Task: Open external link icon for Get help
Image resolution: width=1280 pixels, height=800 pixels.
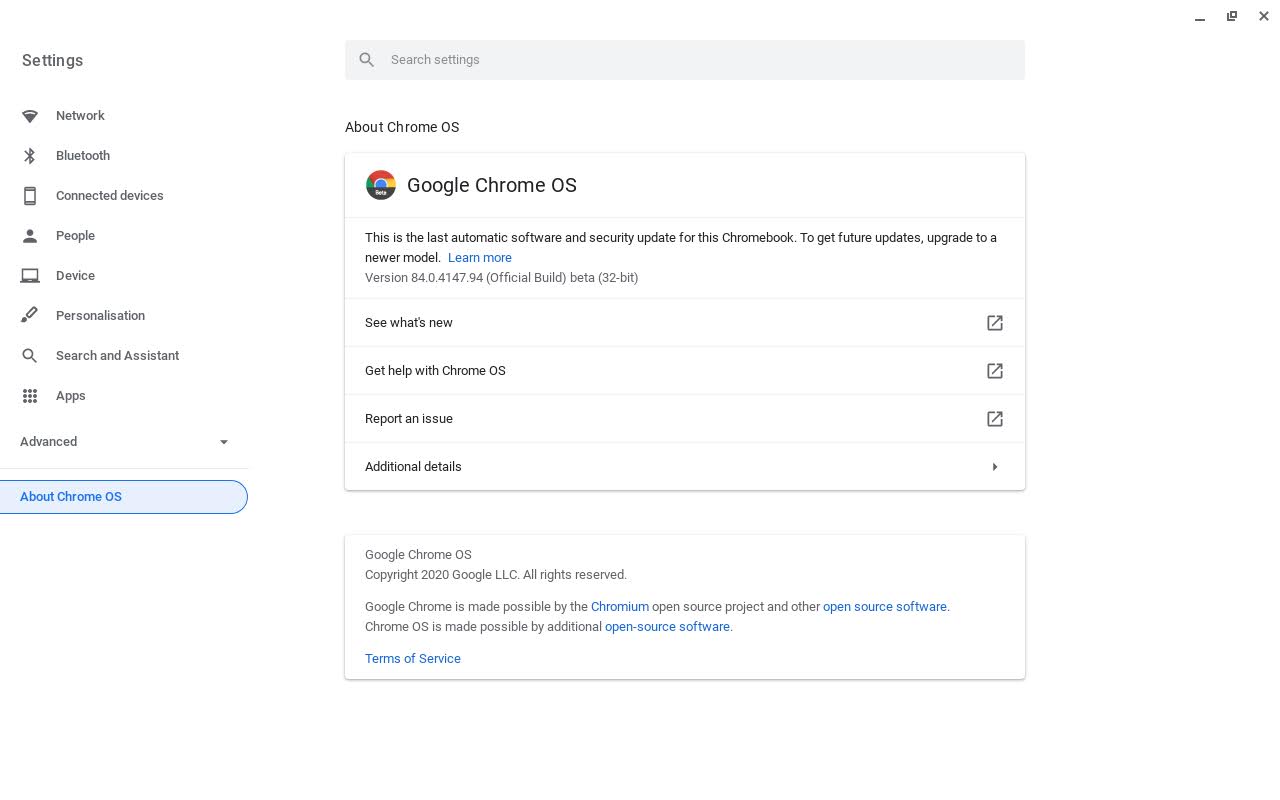Action: [x=995, y=371]
